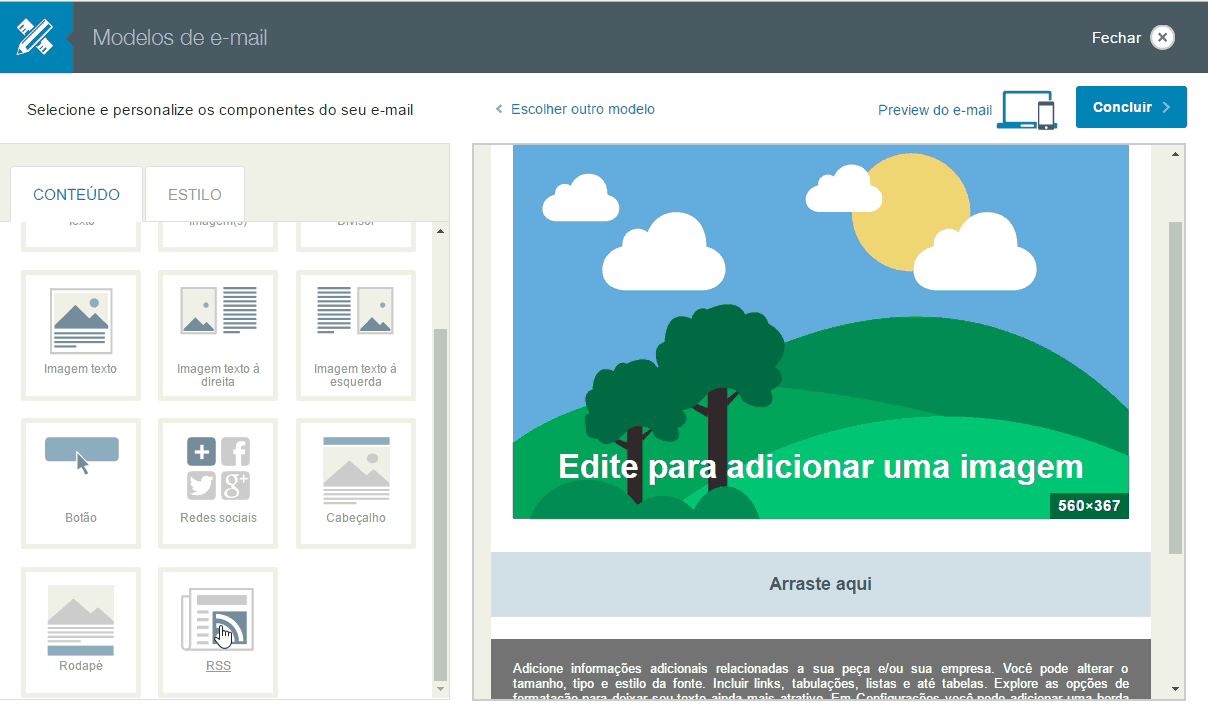Open the Preview do e-mail link
Image resolution: width=1208 pixels, height=720 pixels.
tap(934, 110)
